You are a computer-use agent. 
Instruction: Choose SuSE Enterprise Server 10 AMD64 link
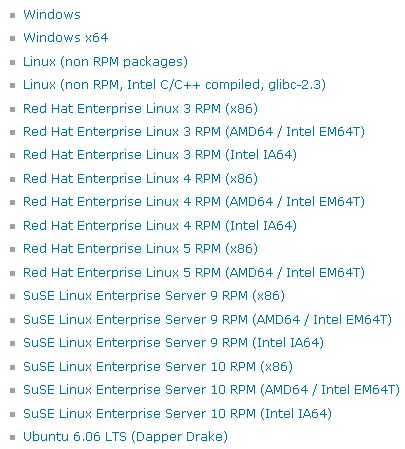pyautogui.click(x=211, y=390)
